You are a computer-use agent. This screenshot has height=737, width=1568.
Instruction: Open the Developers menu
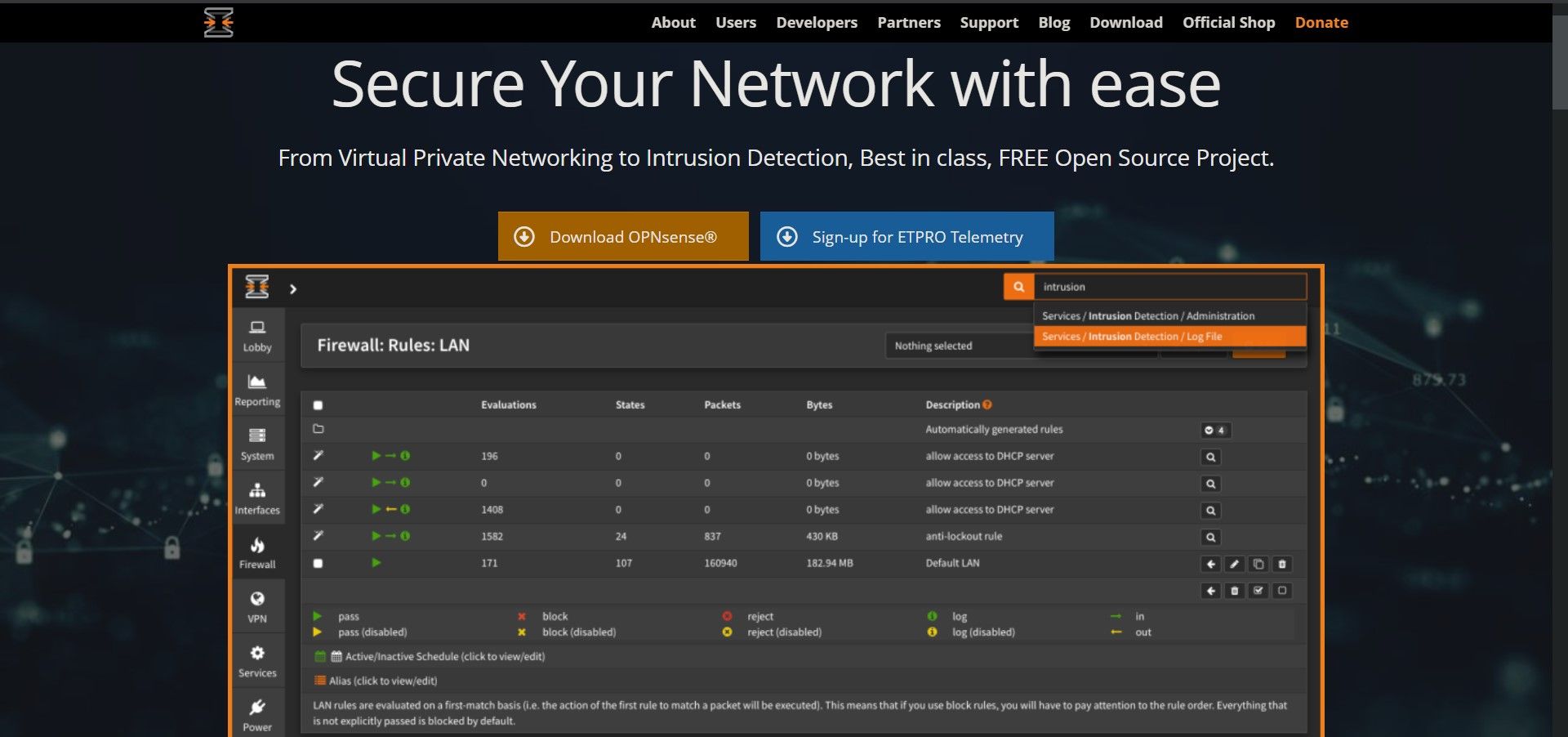817,23
